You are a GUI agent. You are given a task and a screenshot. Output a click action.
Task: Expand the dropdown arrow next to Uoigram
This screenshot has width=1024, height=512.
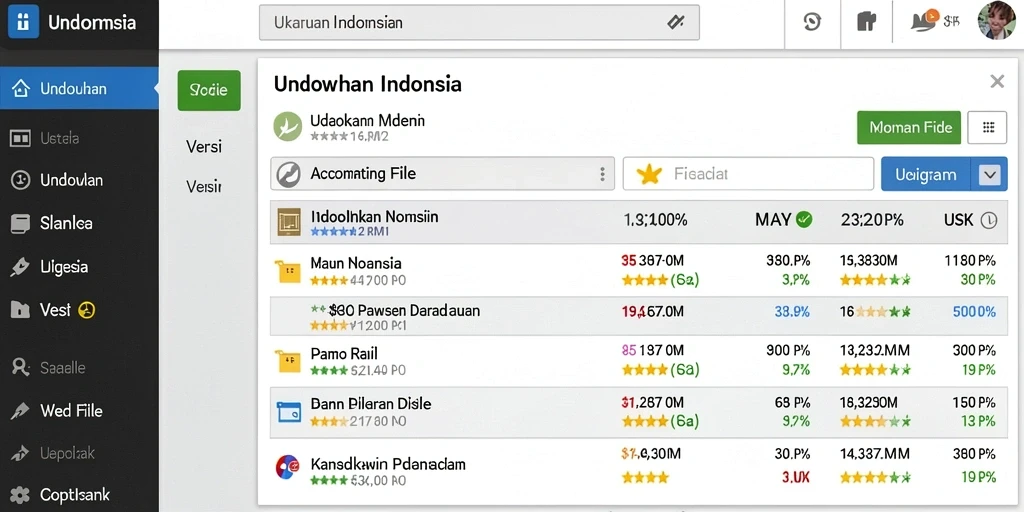(989, 174)
